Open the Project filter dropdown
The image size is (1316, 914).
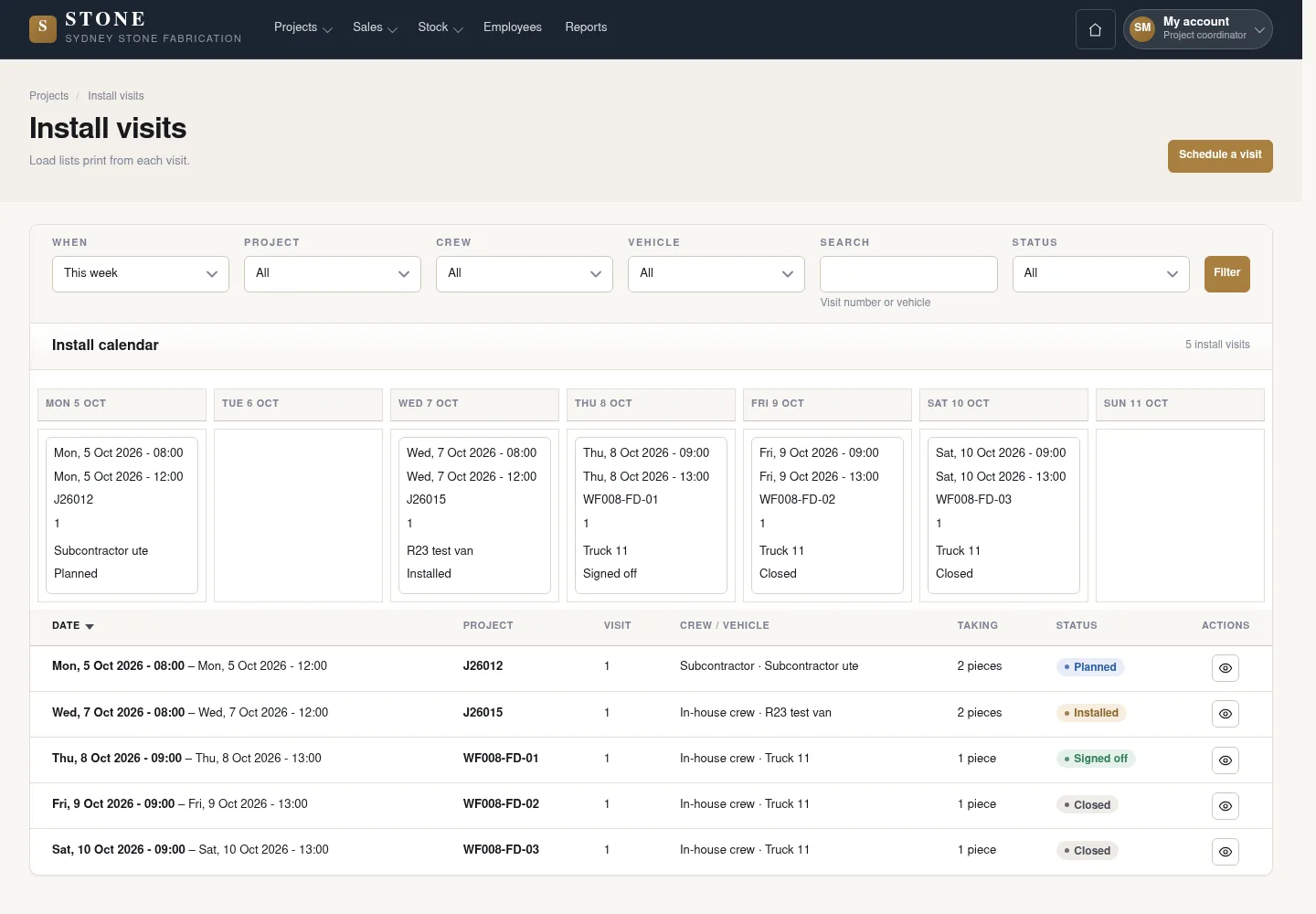333,274
